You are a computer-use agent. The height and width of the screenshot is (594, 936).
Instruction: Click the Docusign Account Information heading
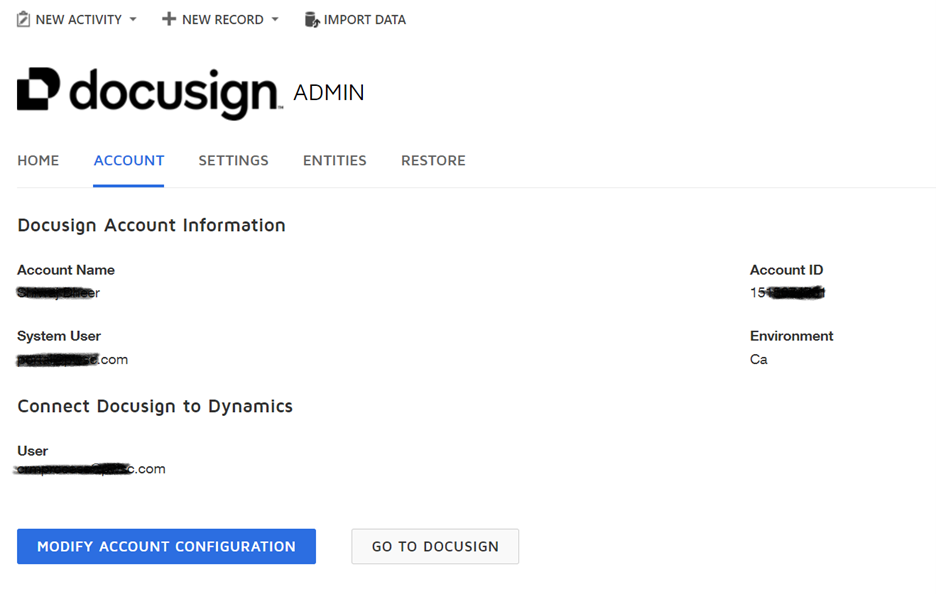point(150,225)
